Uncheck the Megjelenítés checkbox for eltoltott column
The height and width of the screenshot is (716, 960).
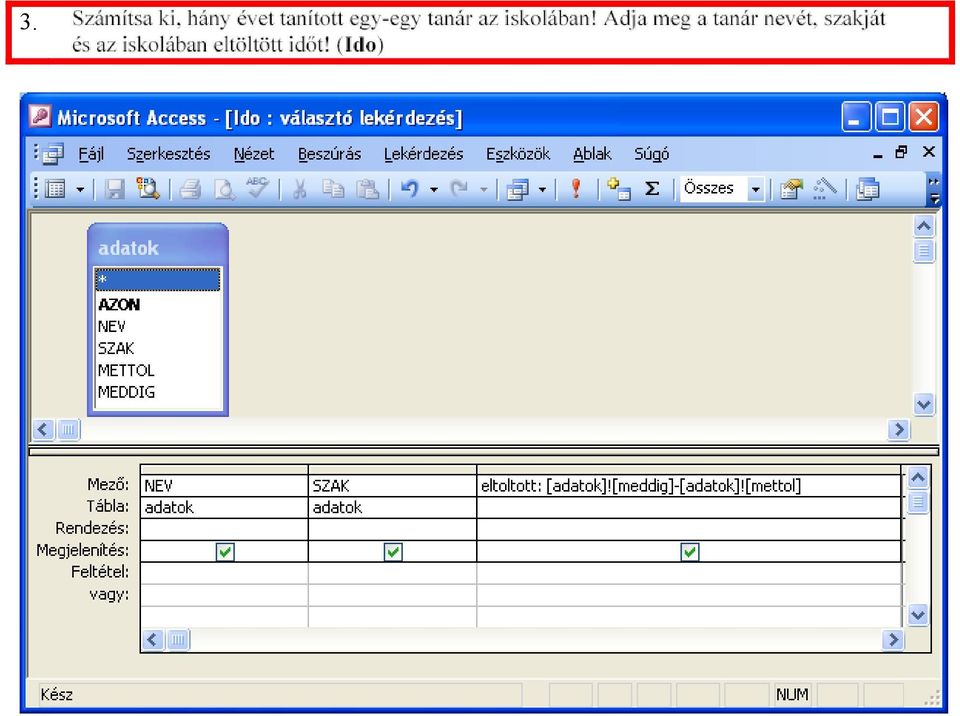(x=689, y=552)
